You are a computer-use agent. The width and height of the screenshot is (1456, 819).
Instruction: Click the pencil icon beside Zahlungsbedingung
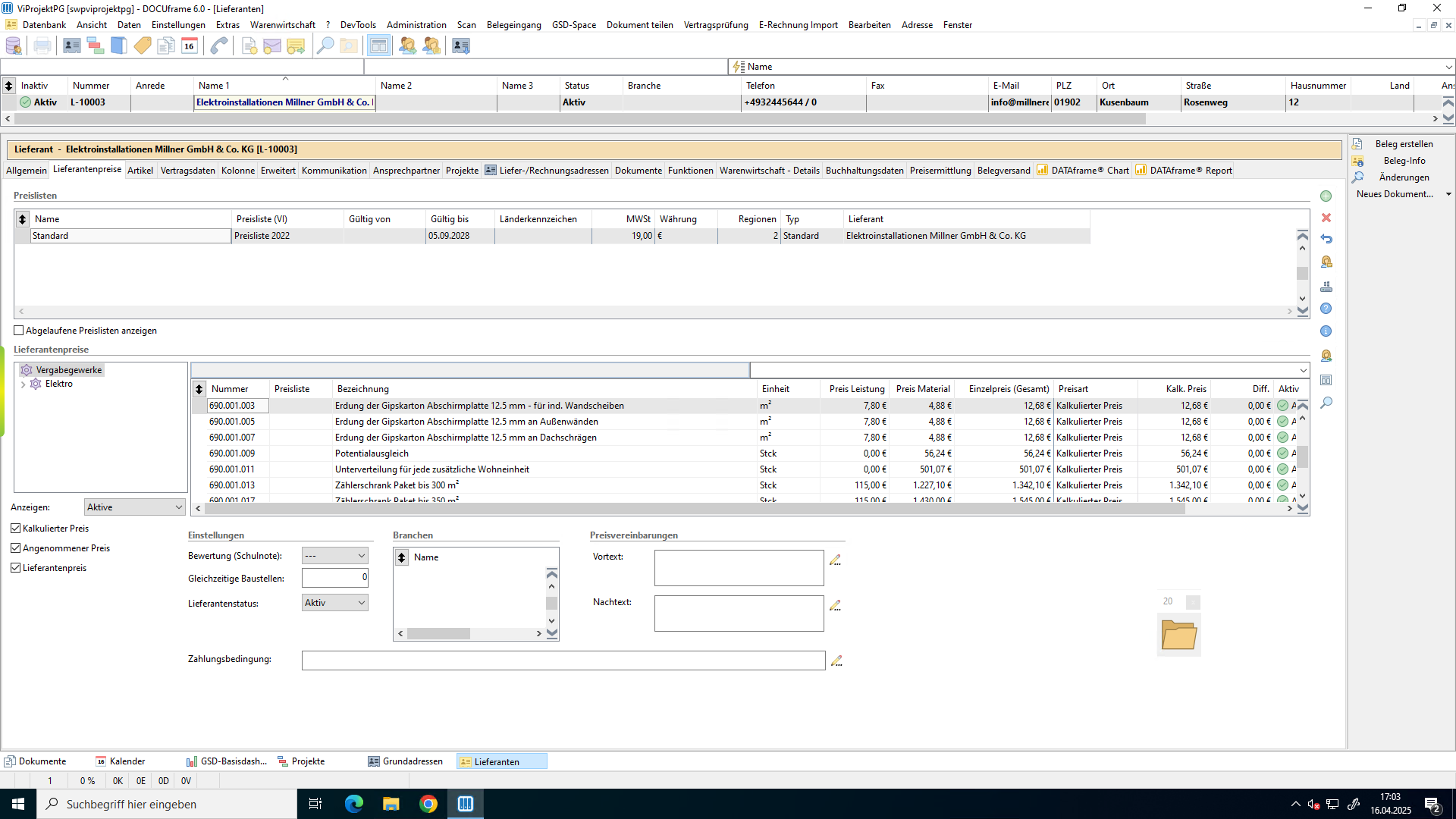pyautogui.click(x=836, y=661)
